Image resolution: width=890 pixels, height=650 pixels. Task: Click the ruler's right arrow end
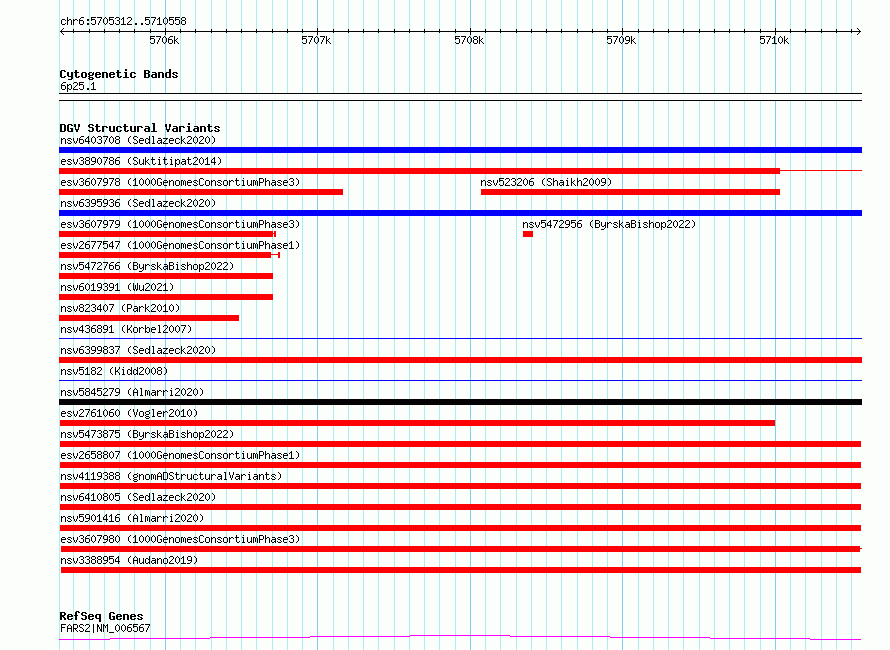[858, 32]
